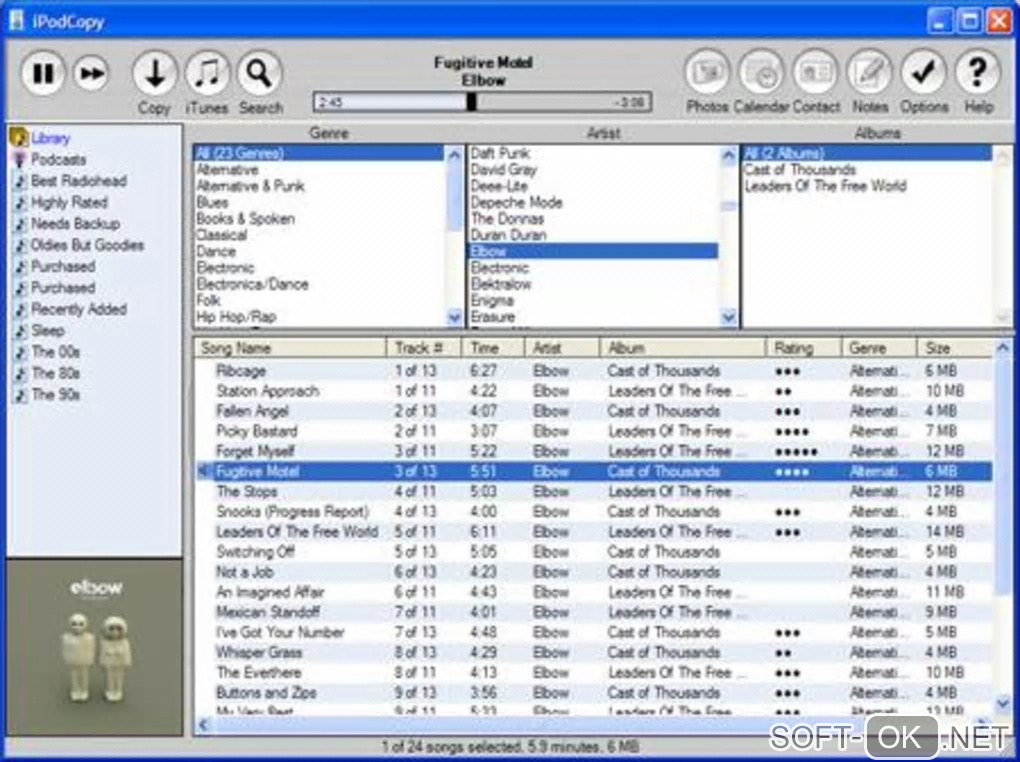Viewport: 1020px width, 762px height.
Task: Open the Search magnifier icon
Action: [x=260, y=73]
